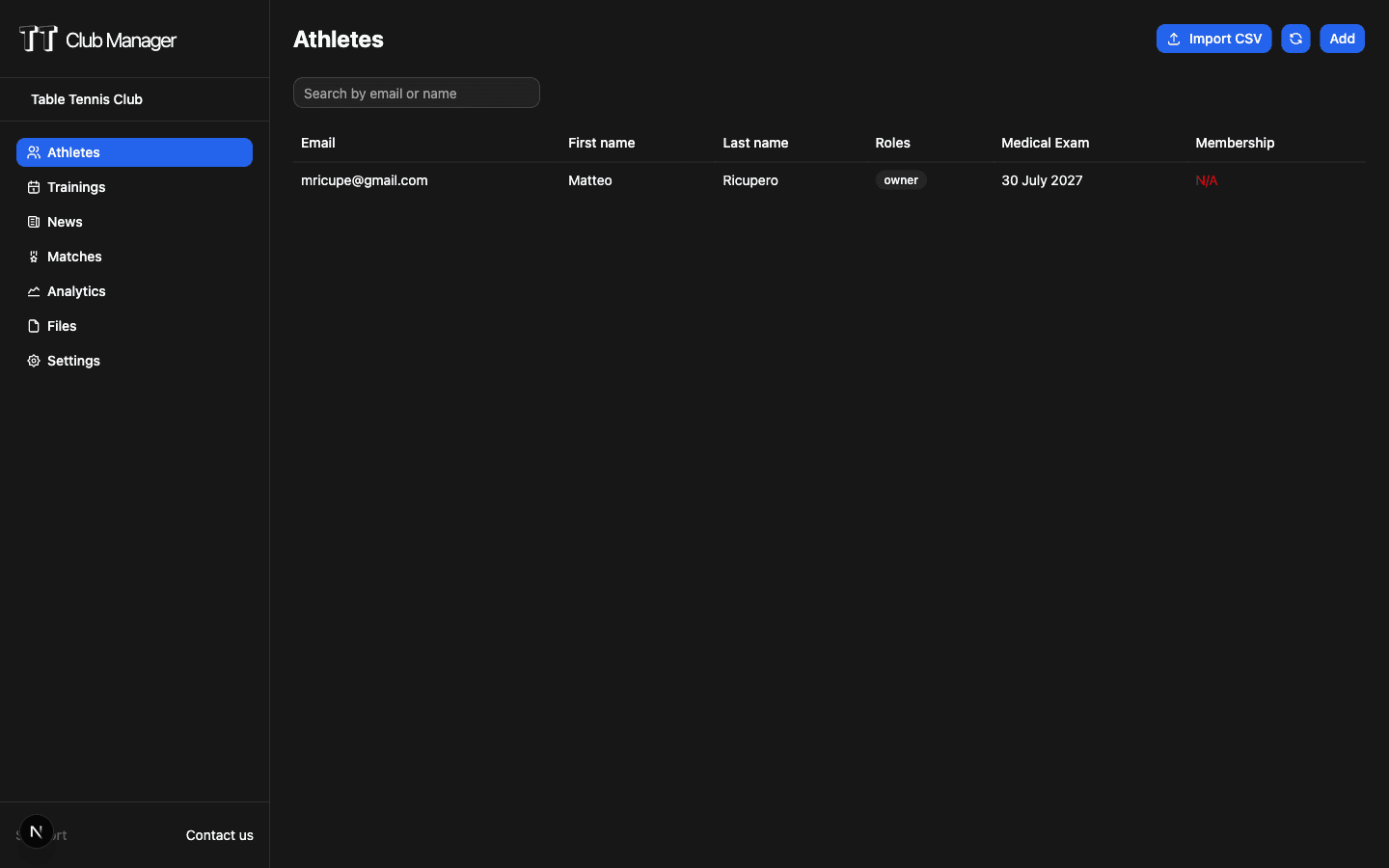
Task: Click the owner role badge
Action: coord(900,180)
